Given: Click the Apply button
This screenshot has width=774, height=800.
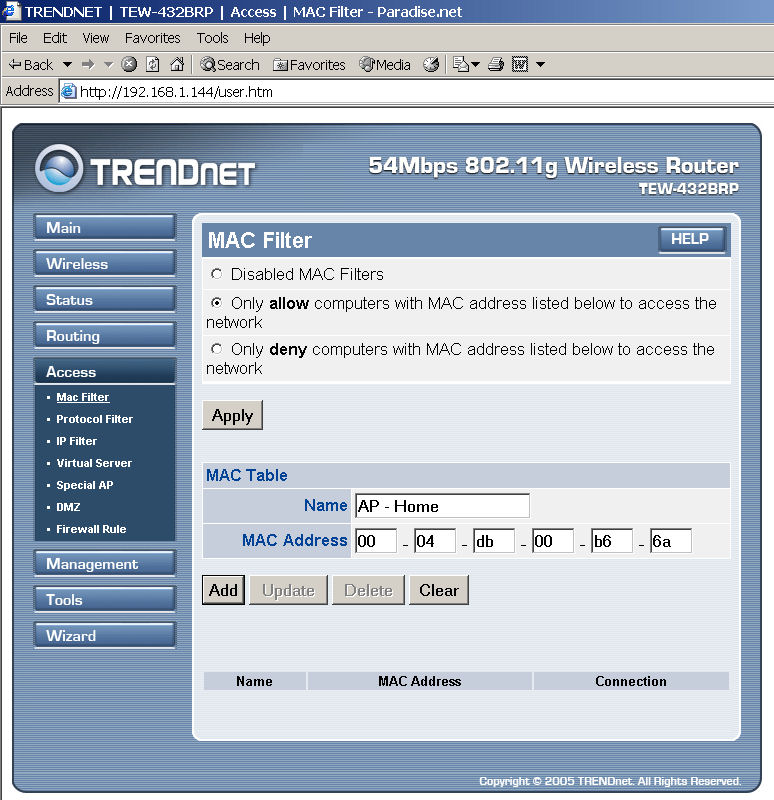Looking at the screenshot, I should (x=233, y=415).
